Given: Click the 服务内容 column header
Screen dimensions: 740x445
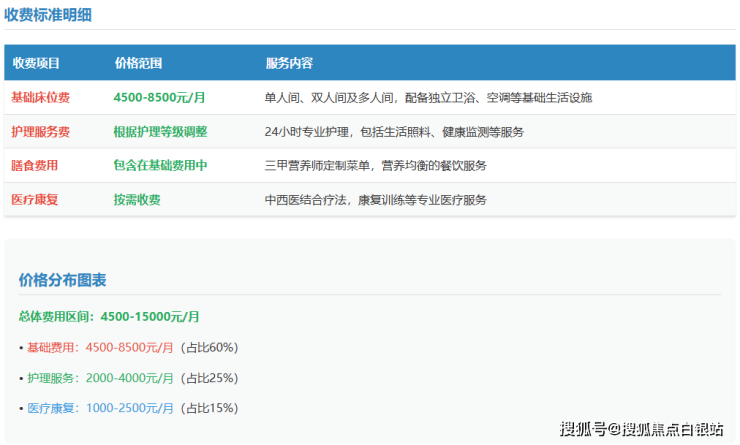Looking at the screenshot, I should 290,63.
